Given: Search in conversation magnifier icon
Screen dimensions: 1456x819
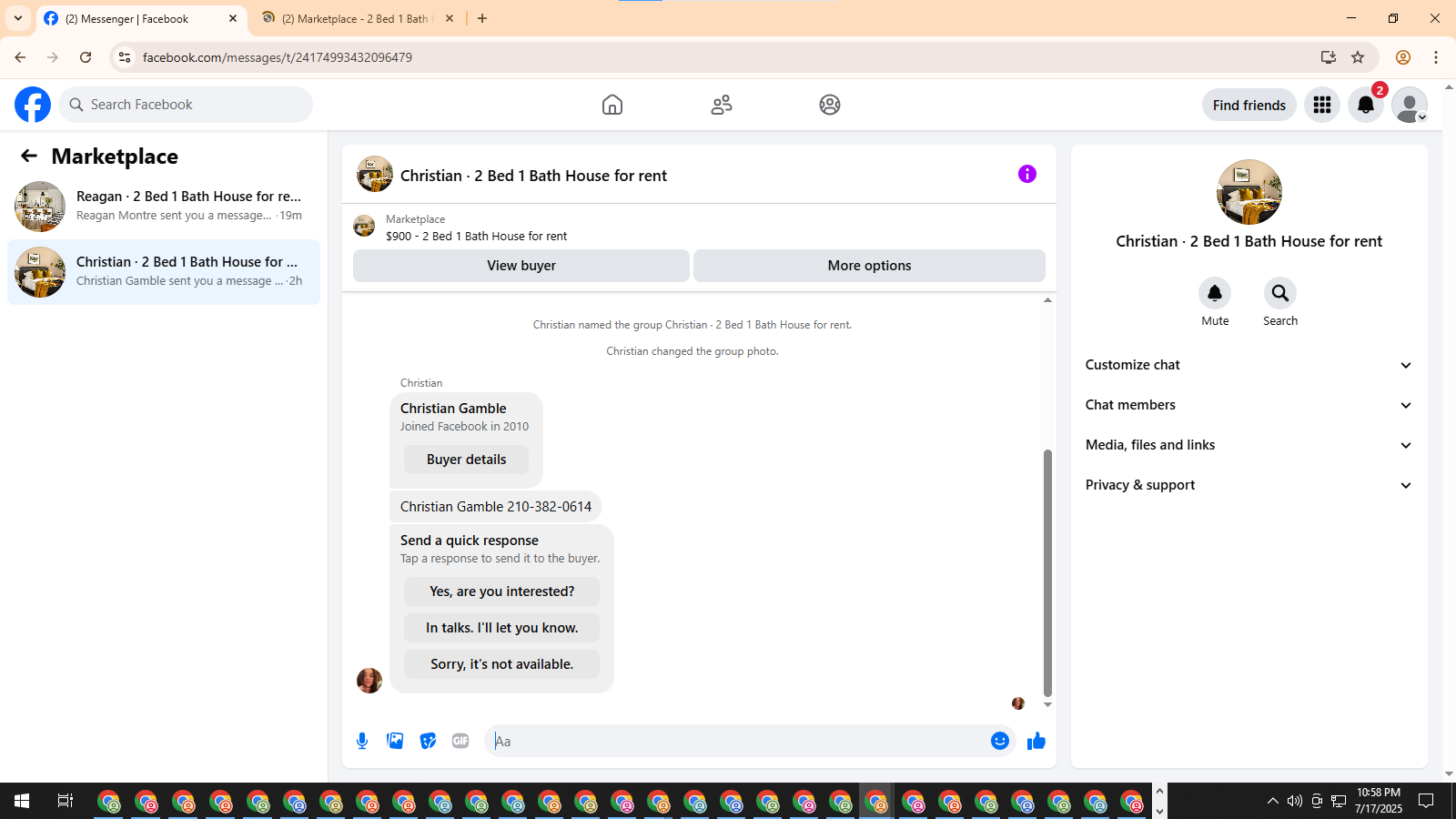Looking at the screenshot, I should click(1280, 293).
